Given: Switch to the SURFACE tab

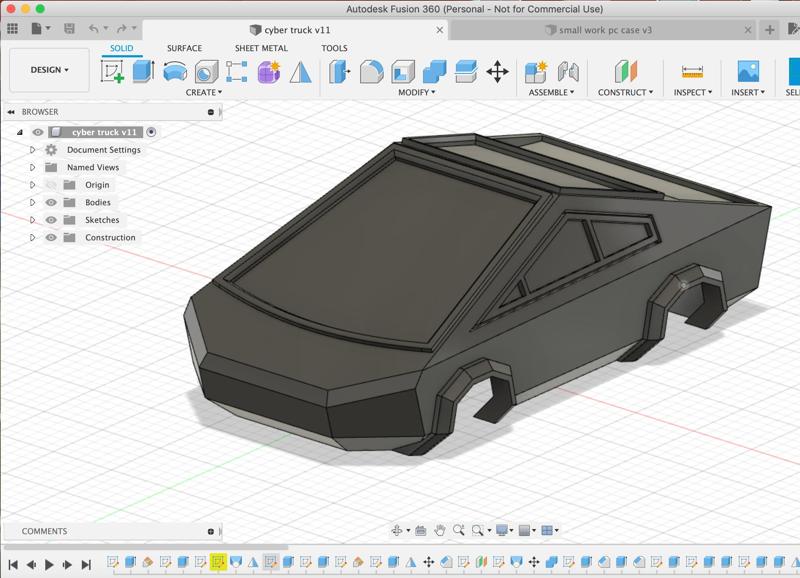Looking at the screenshot, I should tap(184, 48).
